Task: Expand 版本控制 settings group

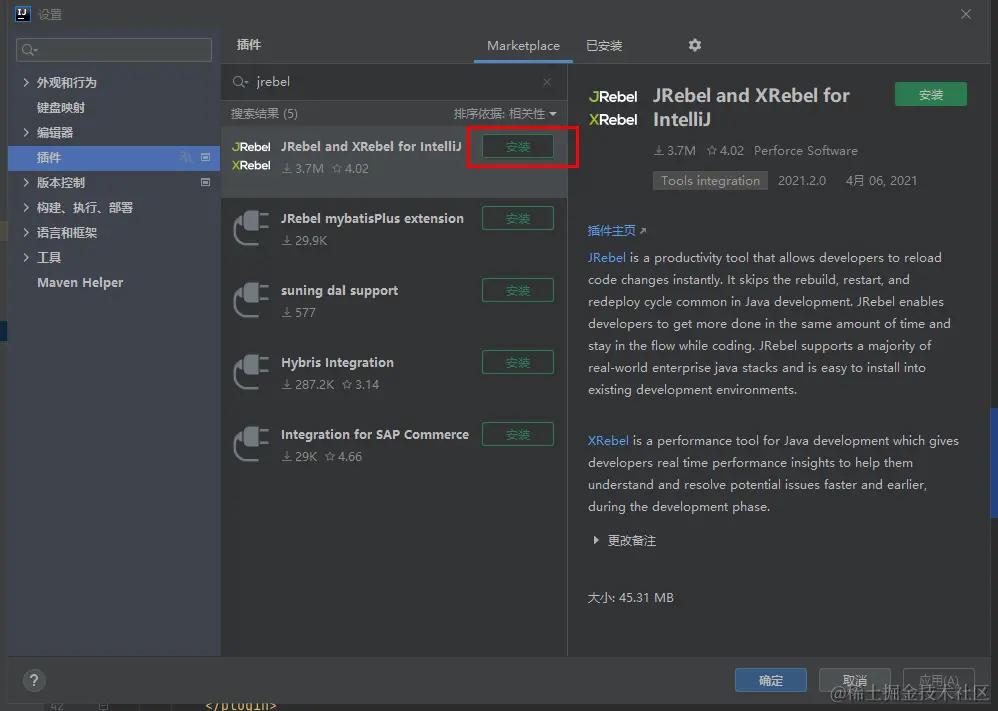Action: click(25, 182)
